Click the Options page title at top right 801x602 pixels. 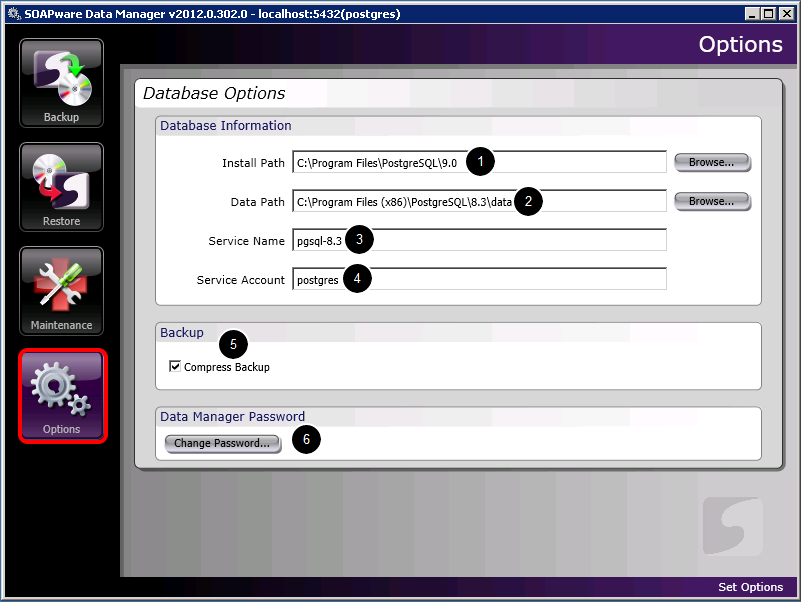point(740,44)
